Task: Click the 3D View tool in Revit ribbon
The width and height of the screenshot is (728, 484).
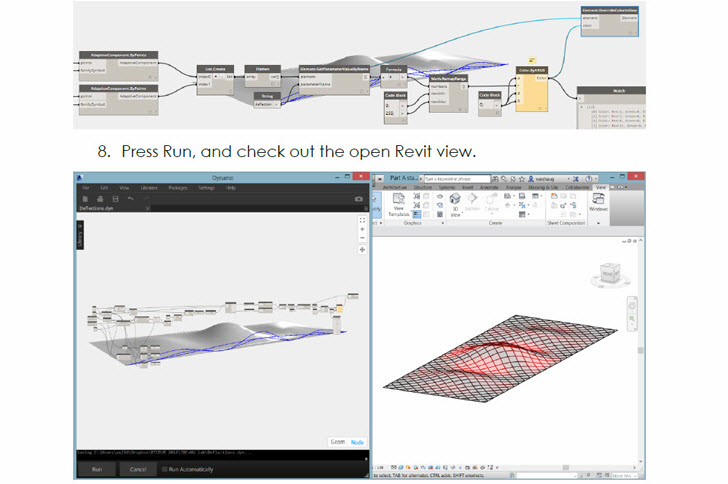Action: [x=455, y=205]
